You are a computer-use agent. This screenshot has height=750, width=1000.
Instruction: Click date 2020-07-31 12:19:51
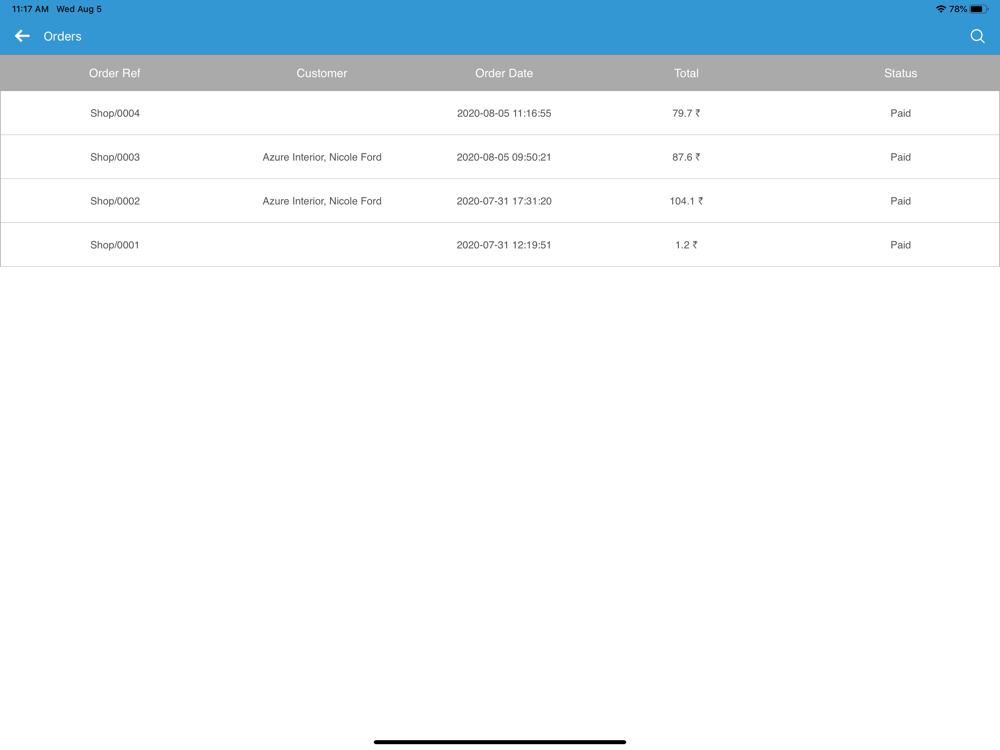point(504,245)
